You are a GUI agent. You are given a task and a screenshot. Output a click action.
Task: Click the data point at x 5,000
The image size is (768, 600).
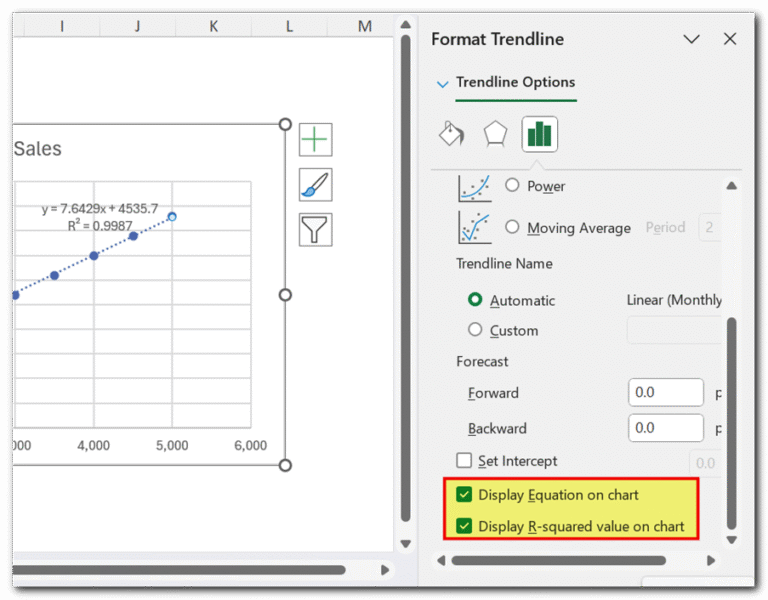click(172, 216)
